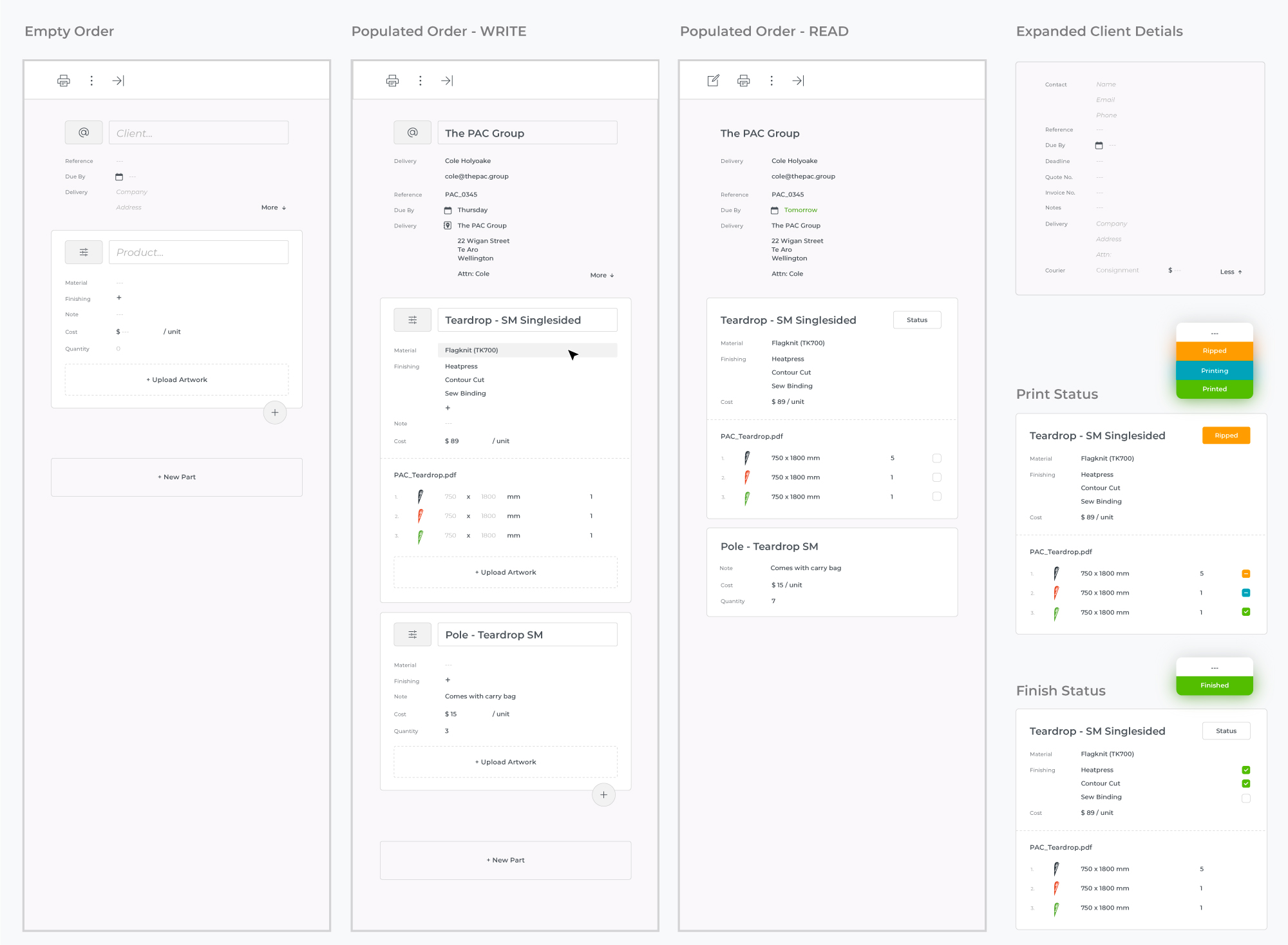Select Printing in print status menu
The width and height of the screenshot is (1288, 945).
pos(1214,370)
